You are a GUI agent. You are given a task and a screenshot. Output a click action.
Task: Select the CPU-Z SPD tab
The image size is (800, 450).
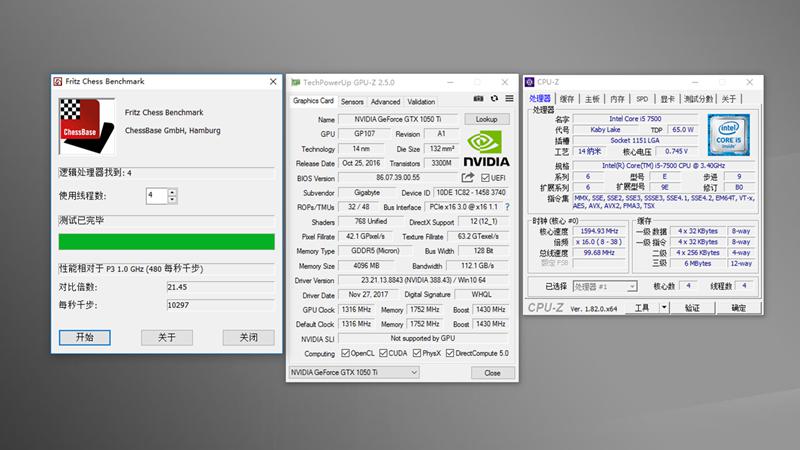(x=642, y=99)
